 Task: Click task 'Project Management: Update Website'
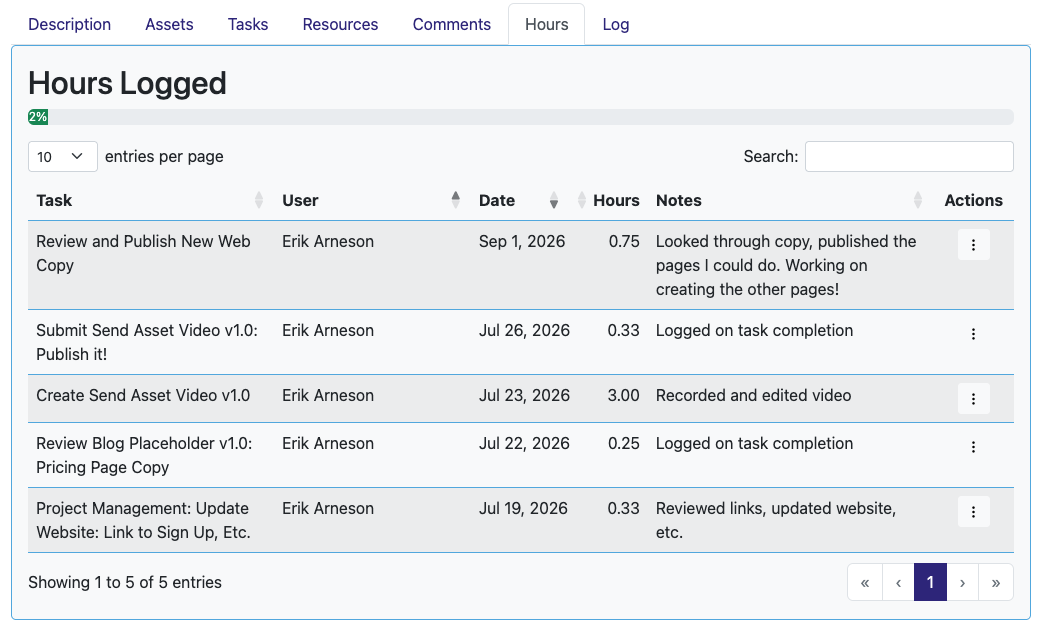tap(143, 520)
